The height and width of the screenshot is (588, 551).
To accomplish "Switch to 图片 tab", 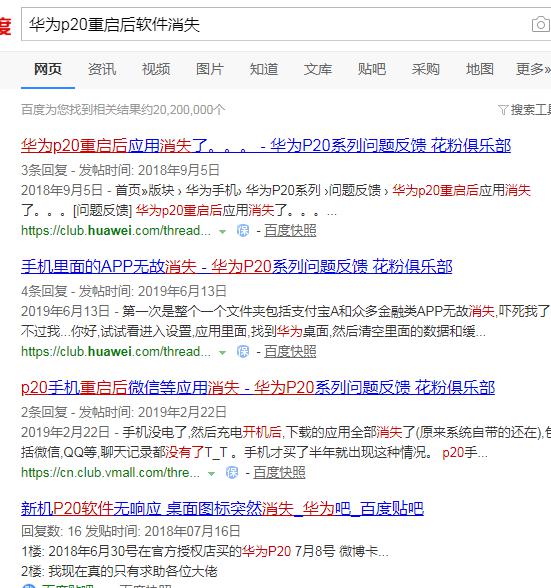I will tap(210, 69).
